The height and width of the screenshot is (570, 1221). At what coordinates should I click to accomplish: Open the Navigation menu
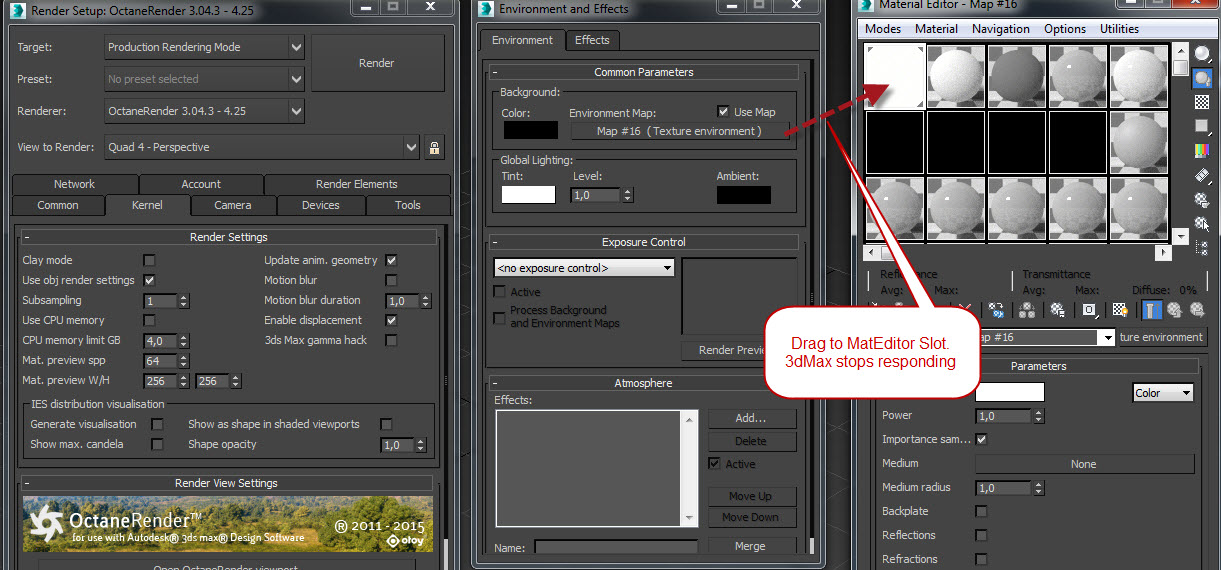click(1000, 29)
